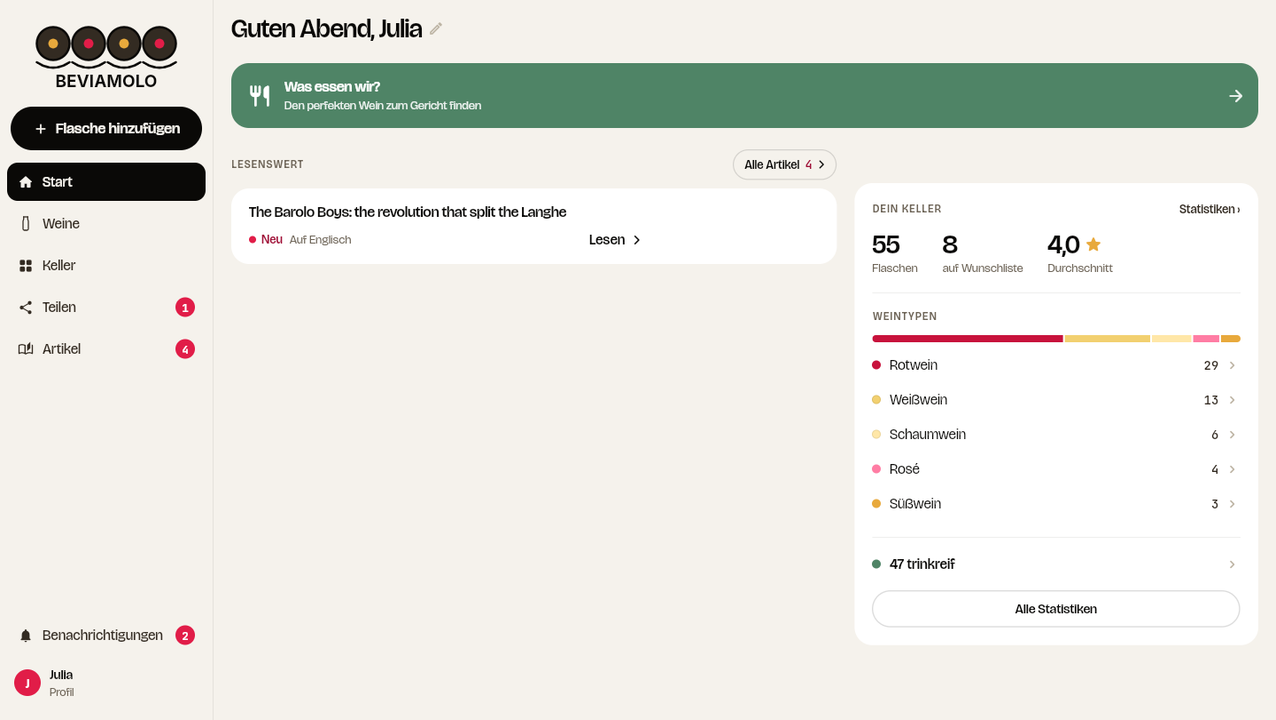1276x720 pixels.
Task: Click the Was essen wir? heading
Action: point(332,87)
